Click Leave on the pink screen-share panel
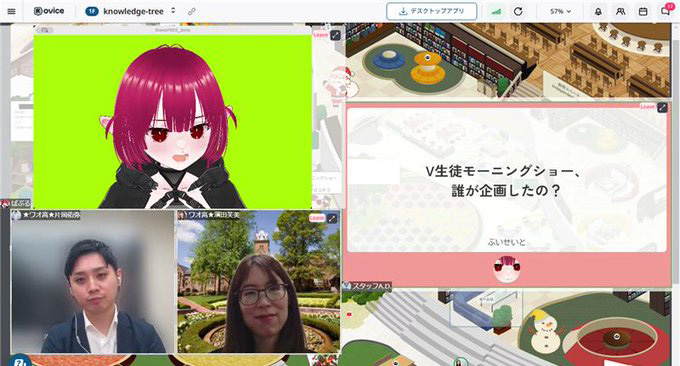 [647, 107]
